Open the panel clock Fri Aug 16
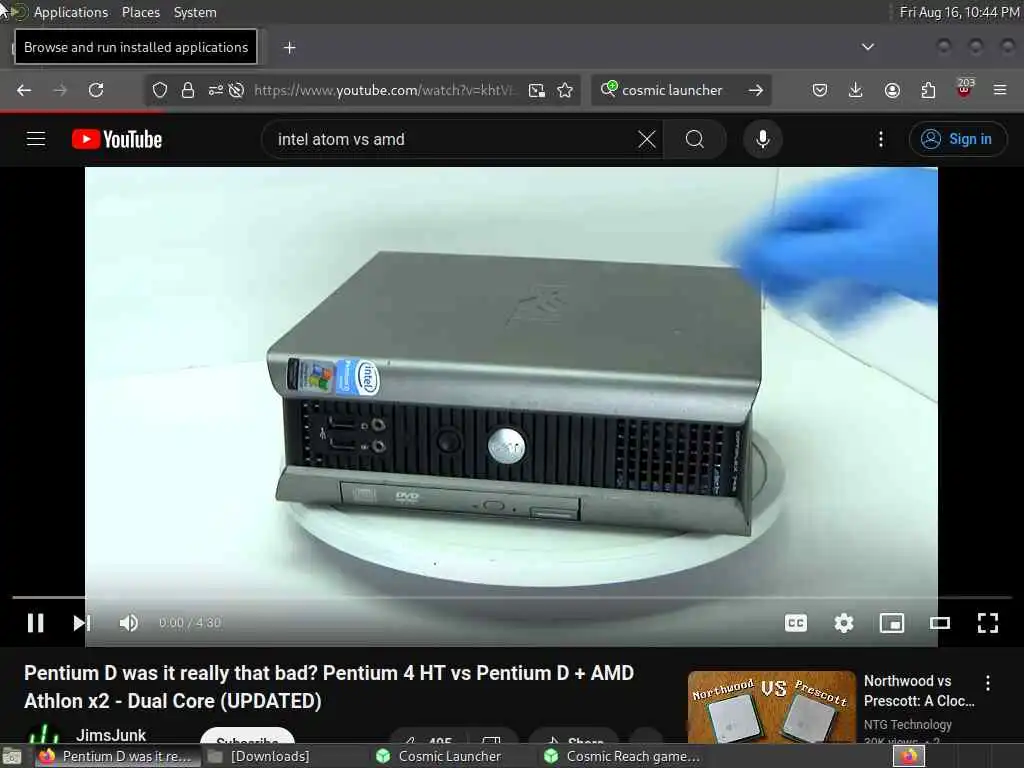1024x768 pixels. pyautogui.click(x=959, y=12)
